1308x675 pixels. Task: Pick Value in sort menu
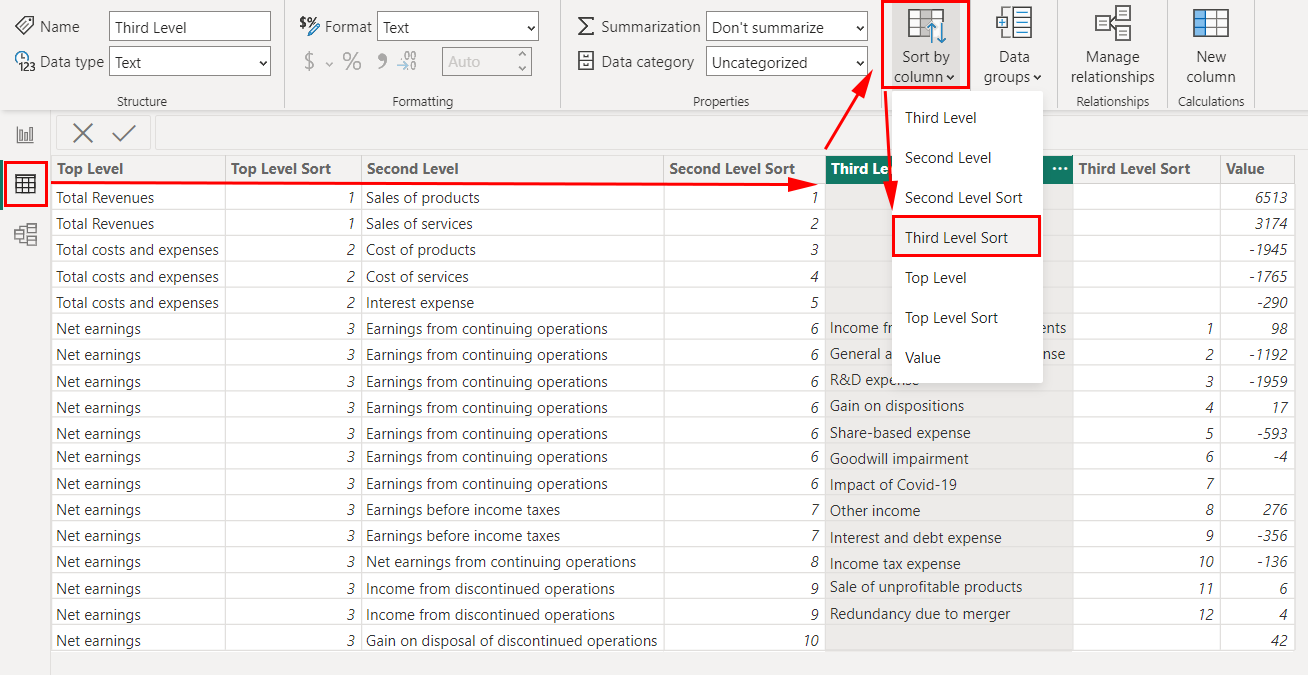[923, 358]
